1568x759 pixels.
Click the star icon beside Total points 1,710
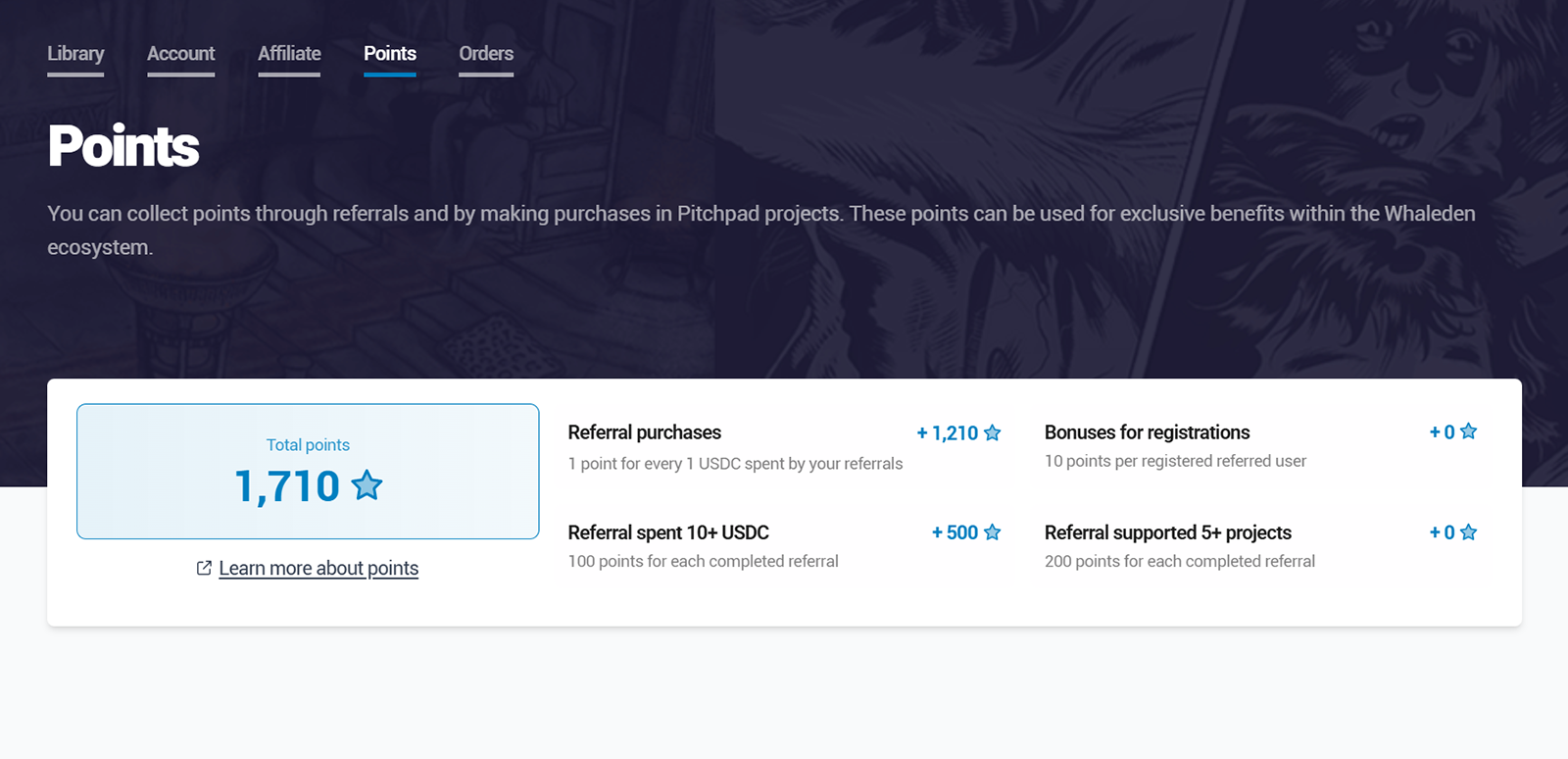click(367, 484)
